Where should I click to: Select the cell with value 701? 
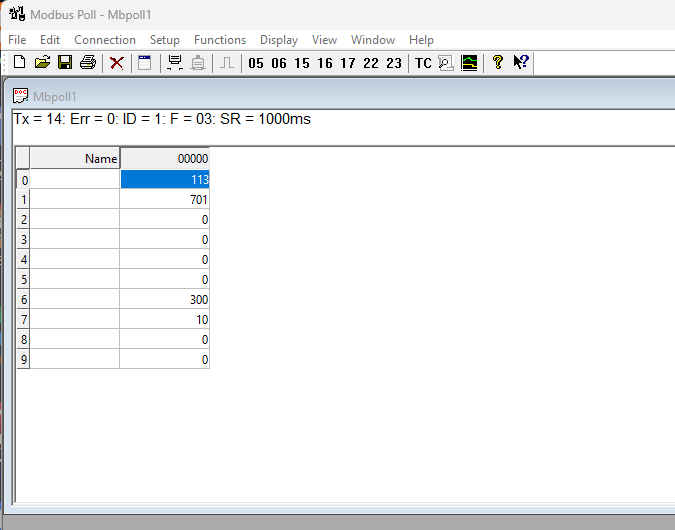coord(165,199)
